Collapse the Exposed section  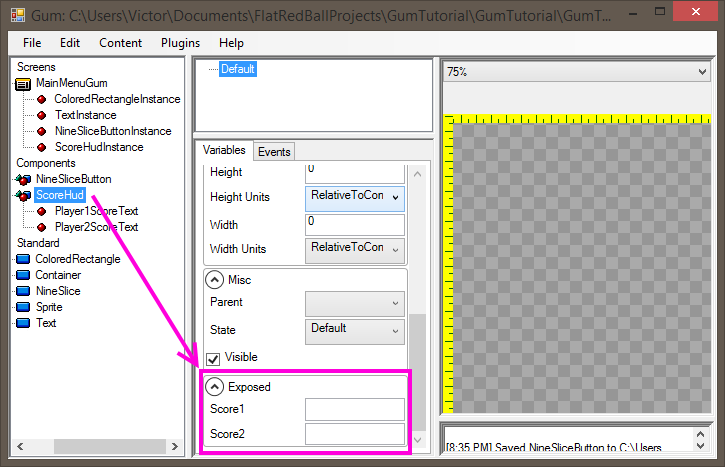(x=214, y=386)
